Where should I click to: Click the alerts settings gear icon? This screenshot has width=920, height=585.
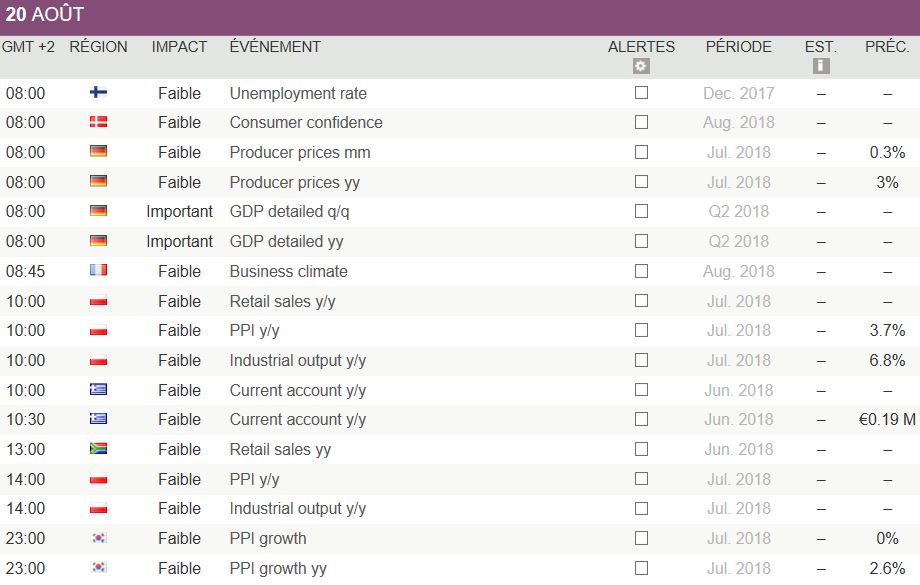[x=641, y=67]
